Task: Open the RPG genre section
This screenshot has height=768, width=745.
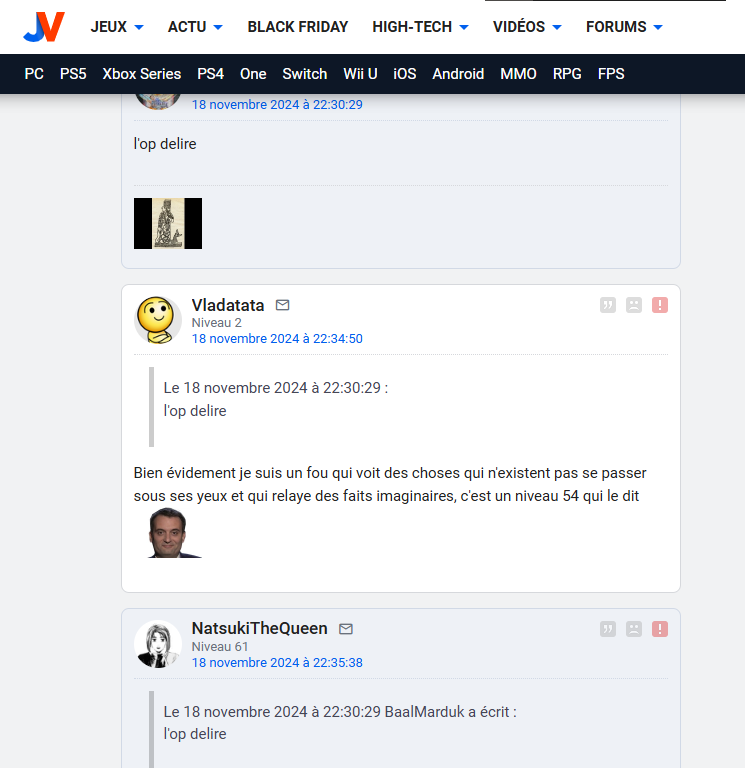Action: click(x=567, y=74)
